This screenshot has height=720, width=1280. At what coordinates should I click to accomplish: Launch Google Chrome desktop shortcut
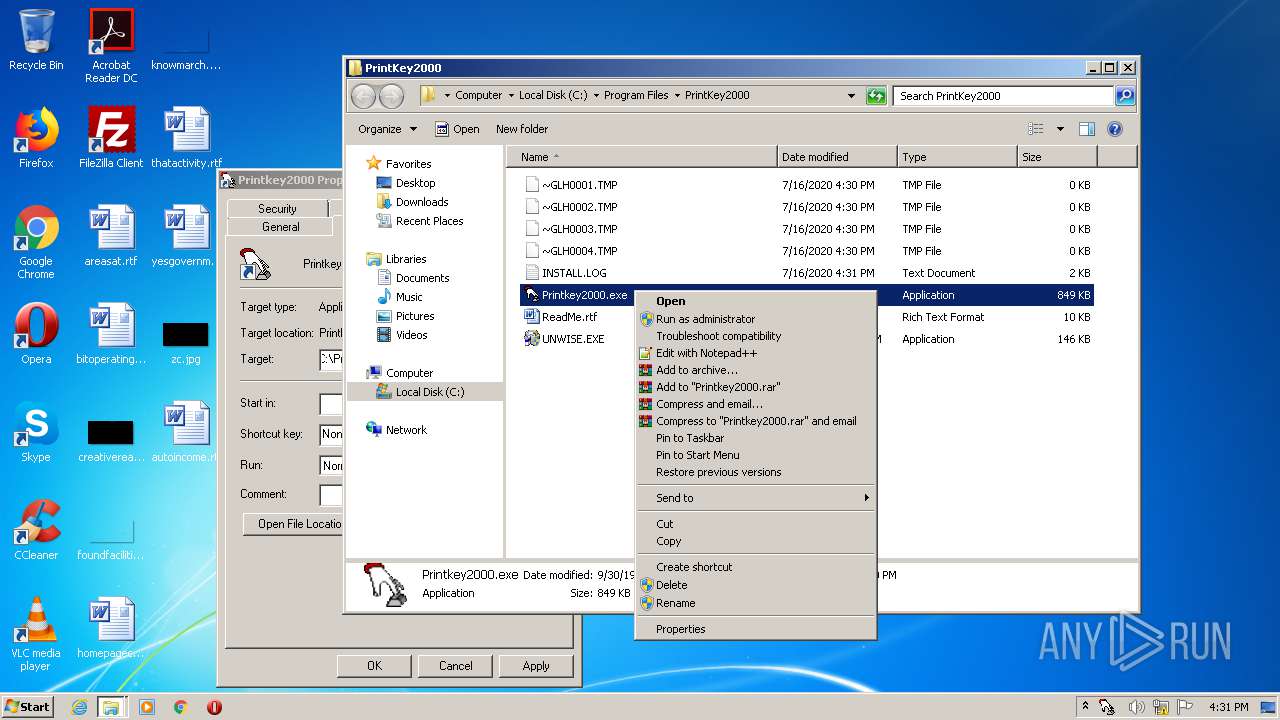pyautogui.click(x=36, y=242)
